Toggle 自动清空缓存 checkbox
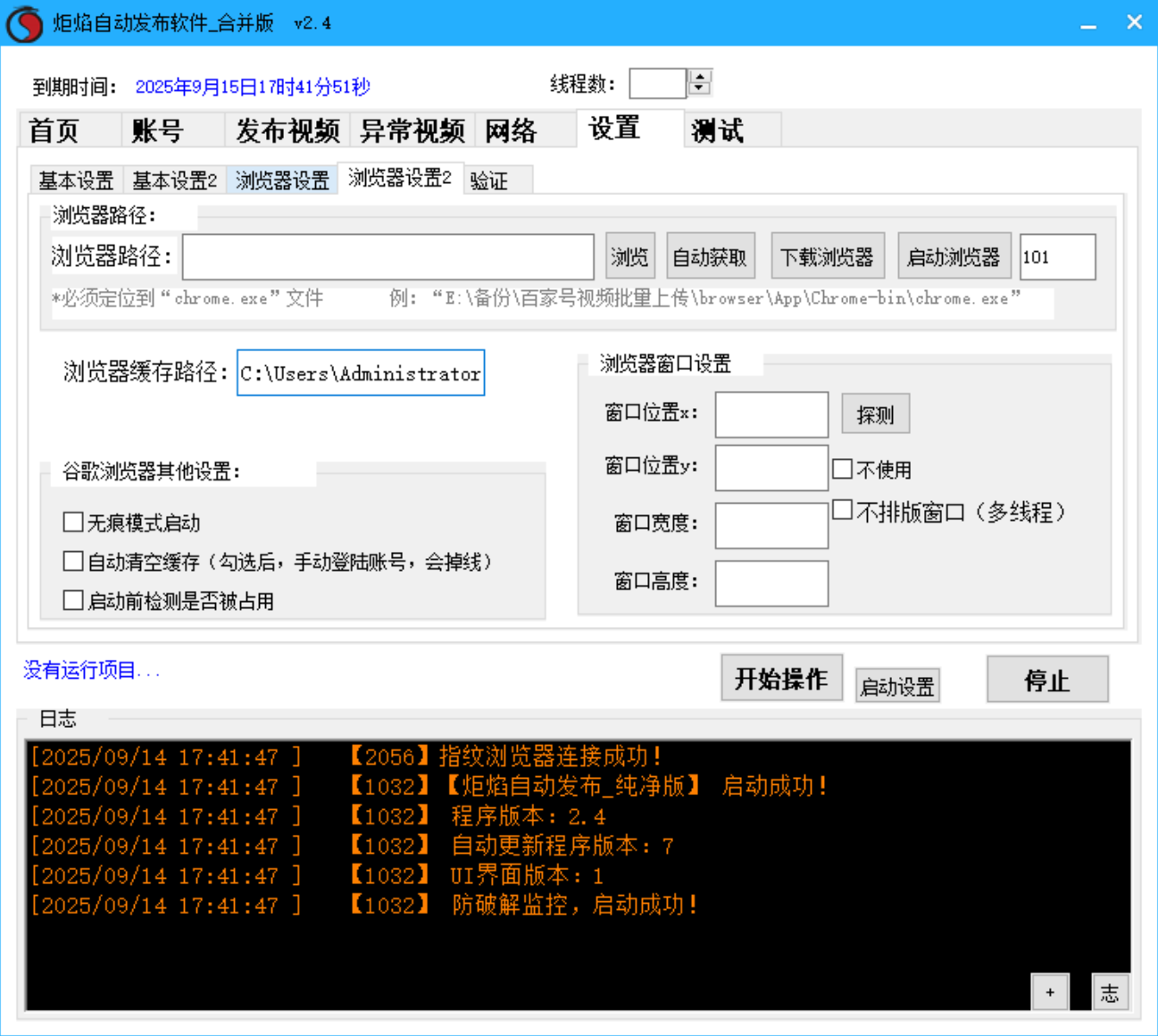 (73, 561)
